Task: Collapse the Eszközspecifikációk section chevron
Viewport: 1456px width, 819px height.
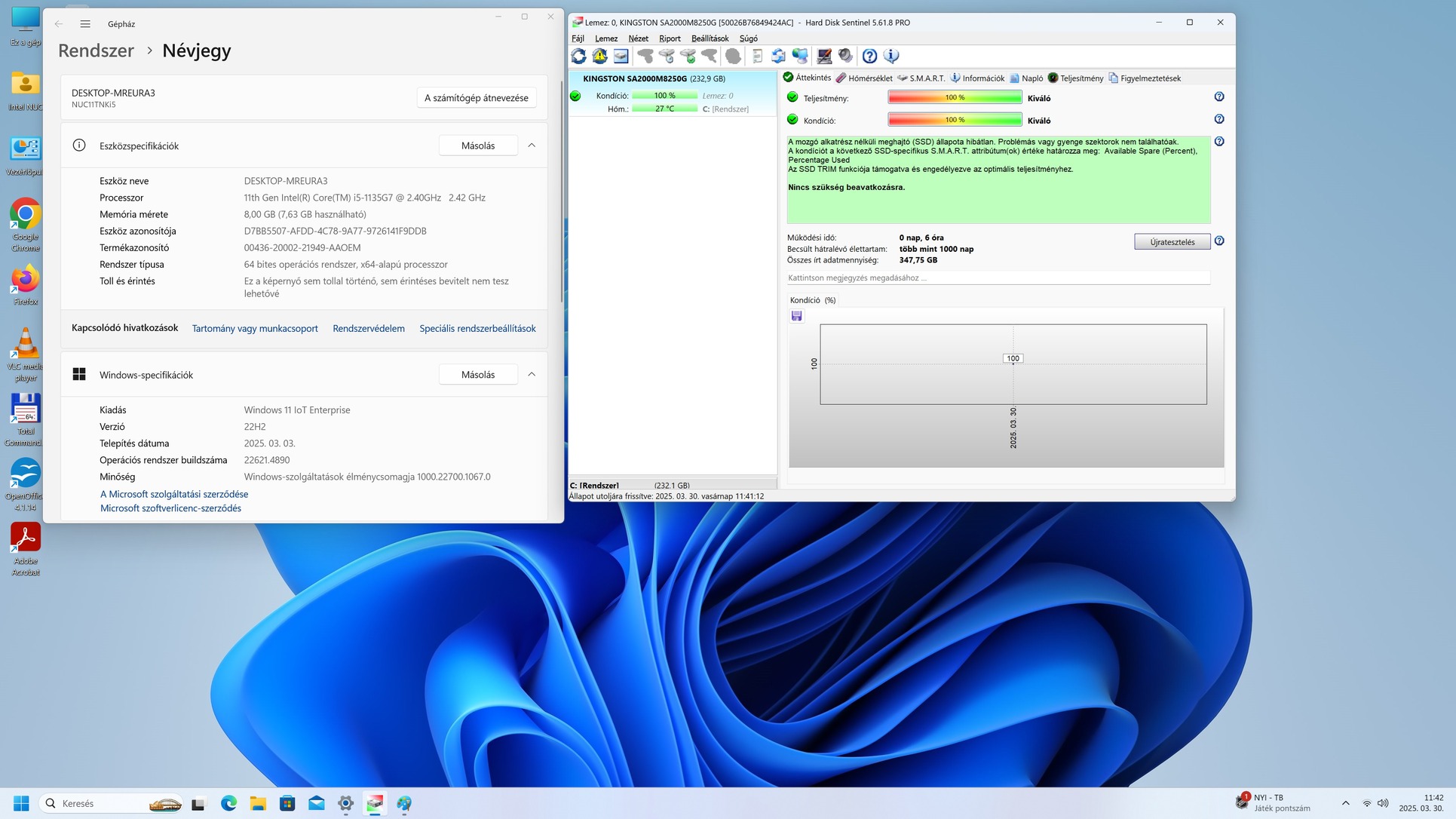Action: pos(532,146)
